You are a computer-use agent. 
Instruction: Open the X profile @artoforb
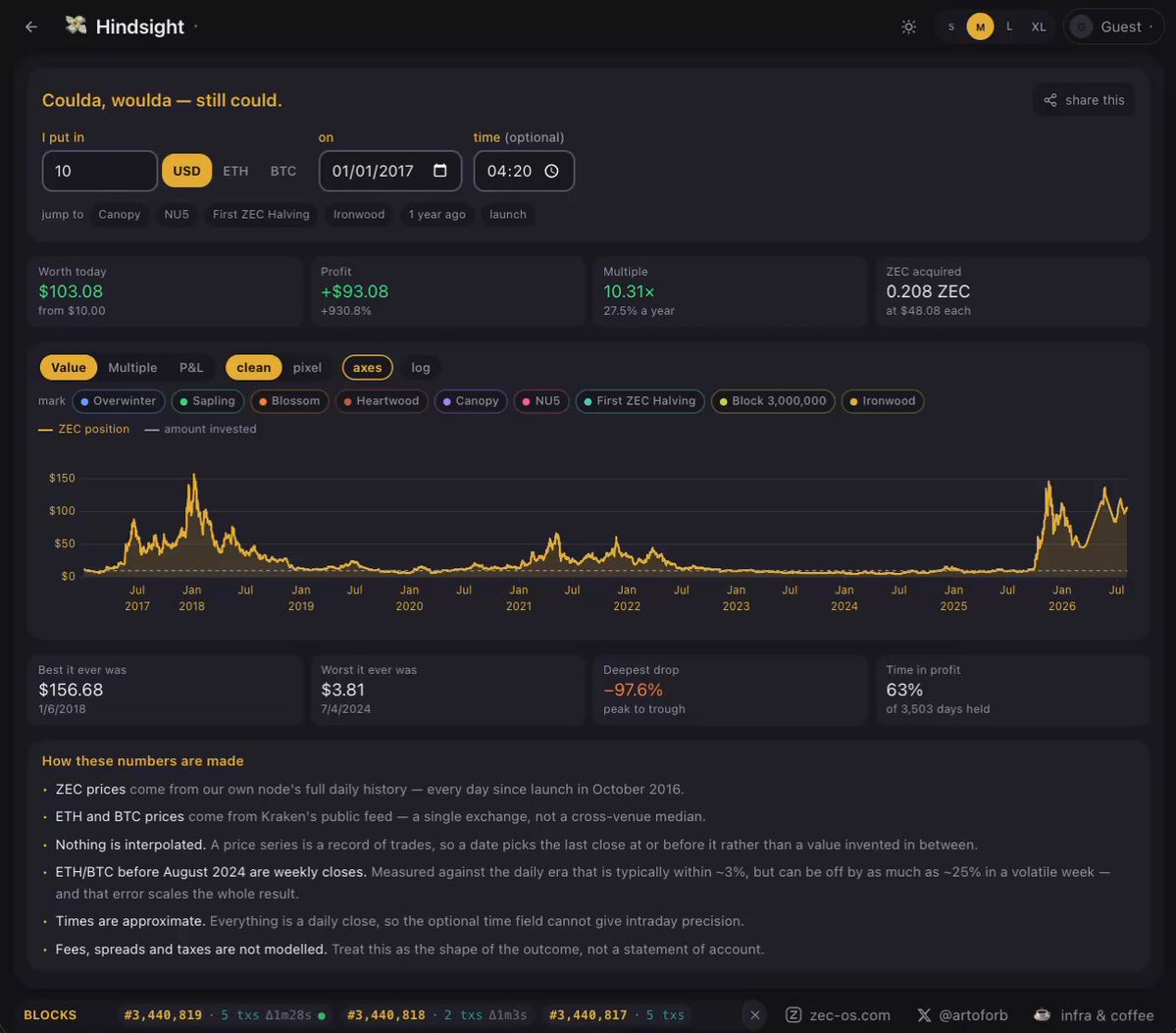tap(962, 1015)
